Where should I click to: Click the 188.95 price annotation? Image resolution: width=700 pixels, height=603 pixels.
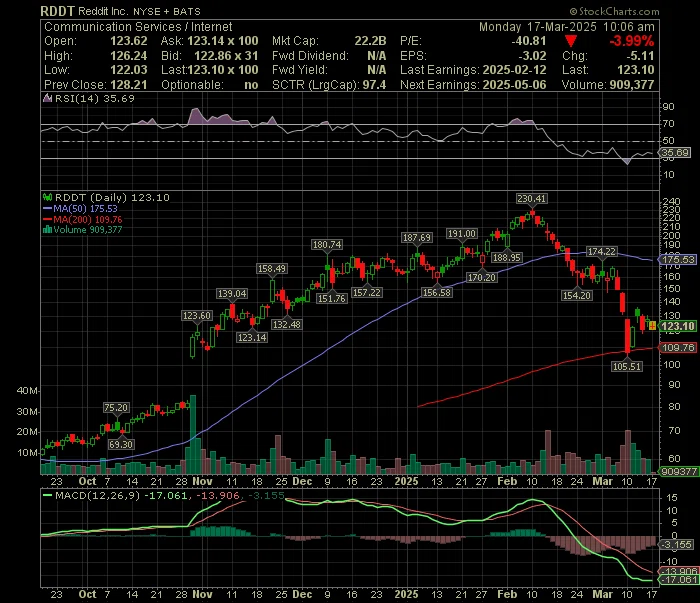pos(506,258)
